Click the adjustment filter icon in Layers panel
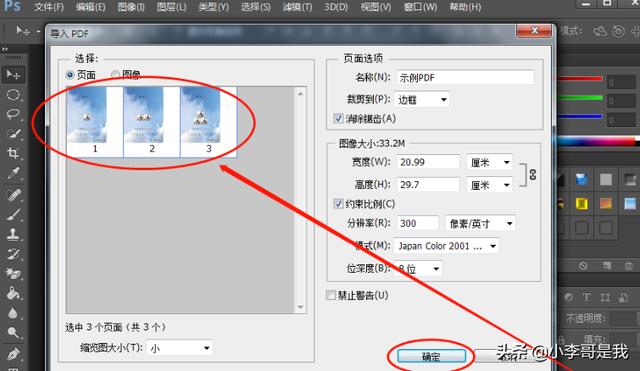 point(569,297)
